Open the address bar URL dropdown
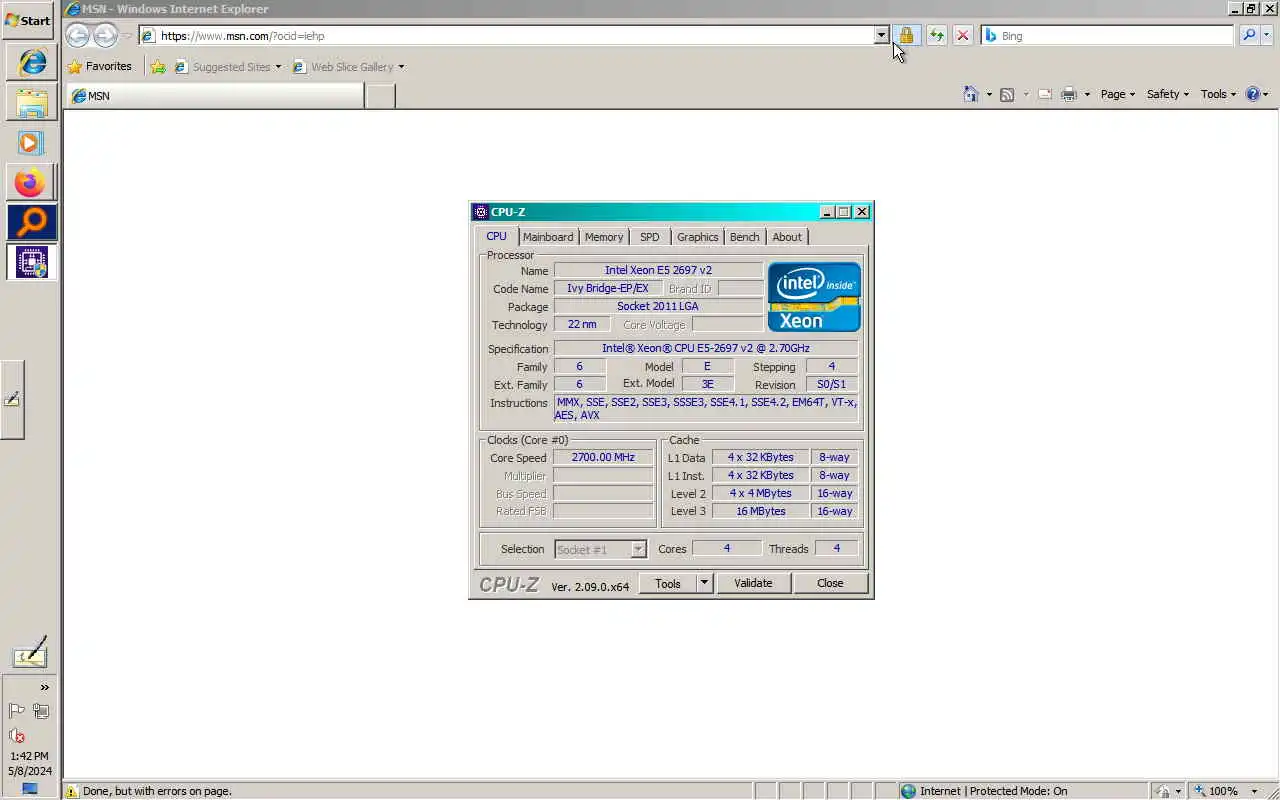Viewport: 1280px width, 800px height. 881,35
